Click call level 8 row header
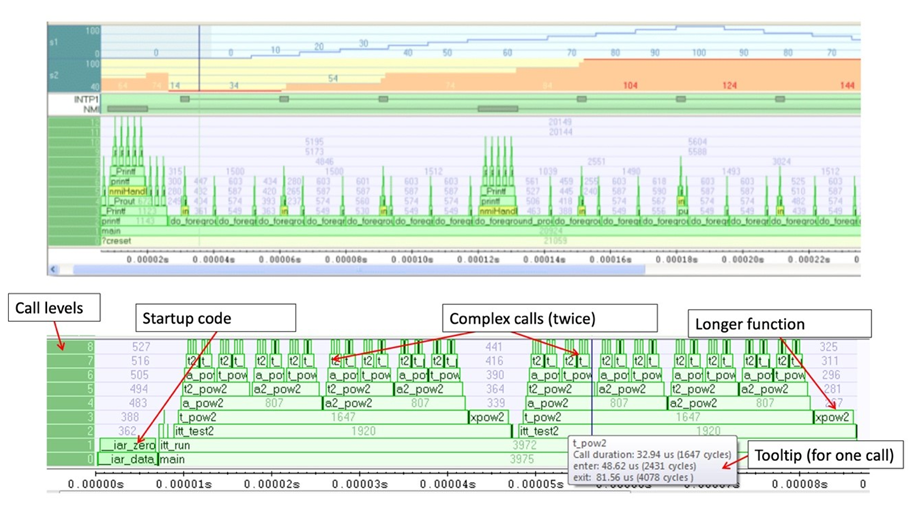The image size is (917, 516). (x=71, y=346)
